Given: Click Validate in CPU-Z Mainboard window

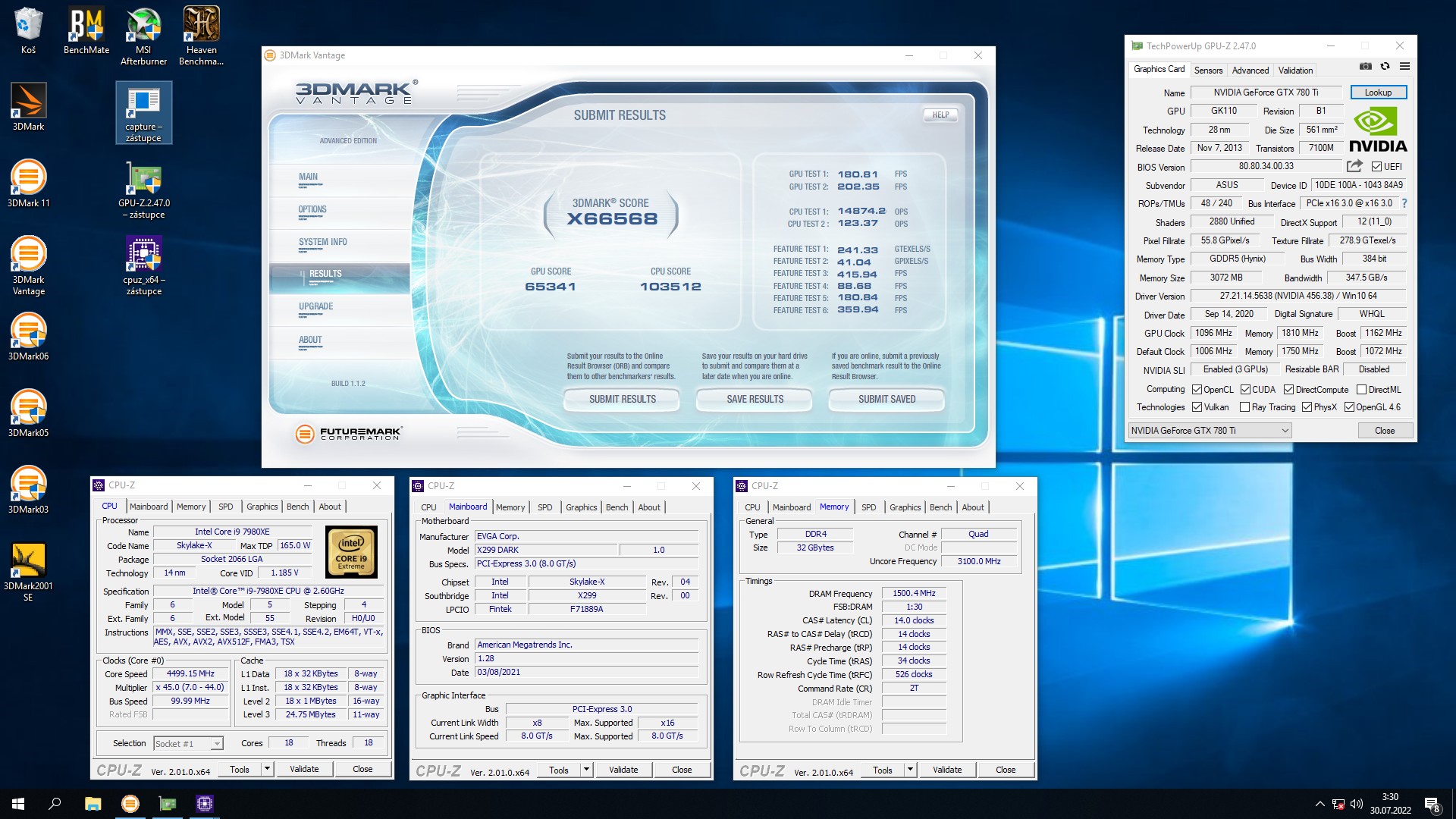Looking at the screenshot, I should pyautogui.click(x=623, y=770).
